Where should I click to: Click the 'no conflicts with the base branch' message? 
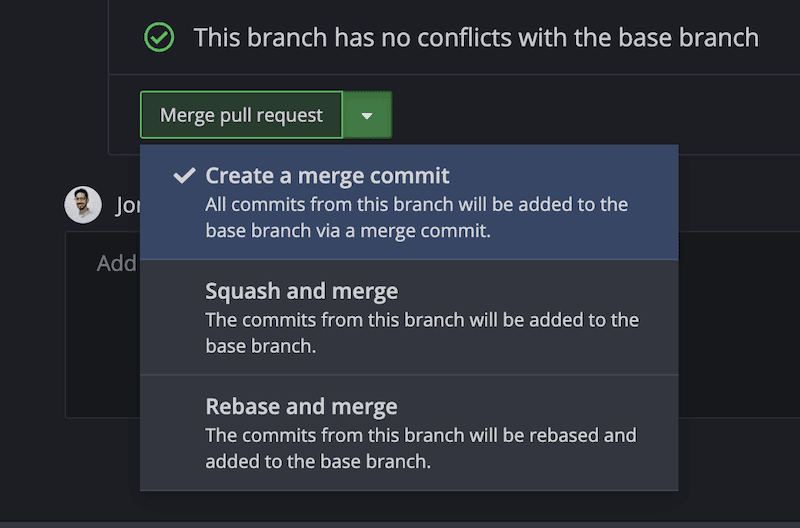pos(476,38)
